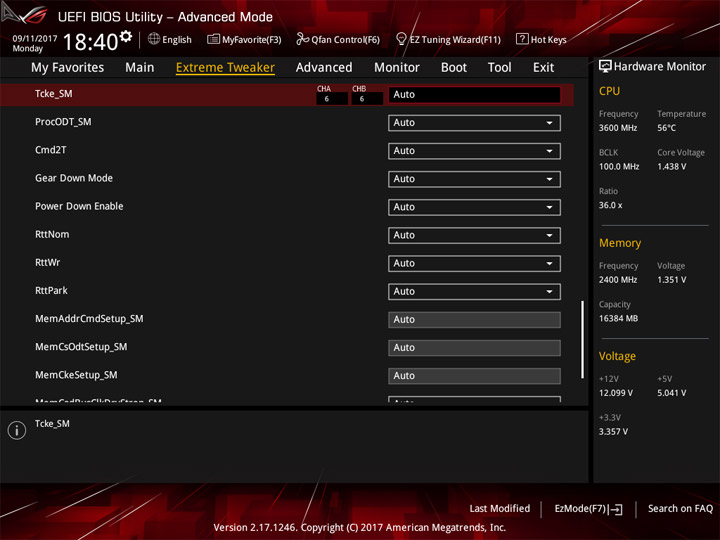This screenshot has height=540, width=720.
Task: Click the MyFavorite list icon
Action: (213, 39)
